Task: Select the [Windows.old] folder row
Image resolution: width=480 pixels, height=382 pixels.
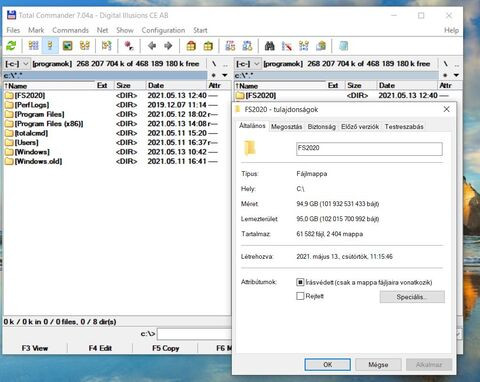Action: click(111, 161)
